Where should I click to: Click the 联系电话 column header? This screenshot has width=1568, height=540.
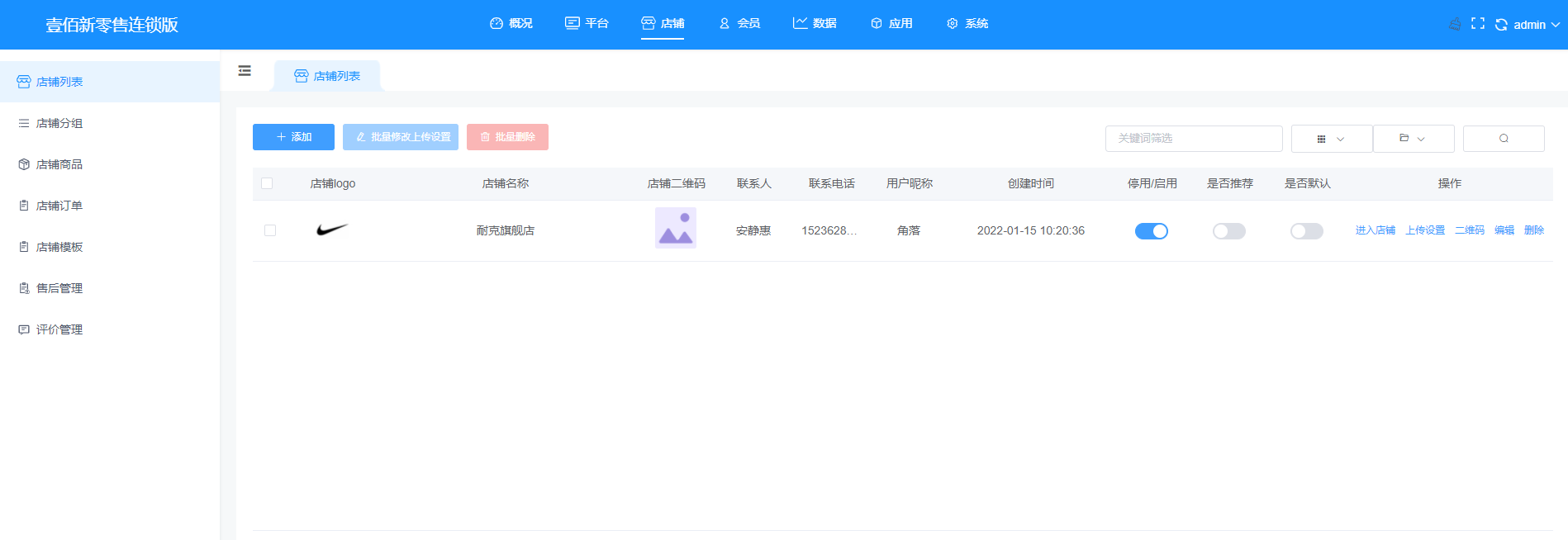832,184
